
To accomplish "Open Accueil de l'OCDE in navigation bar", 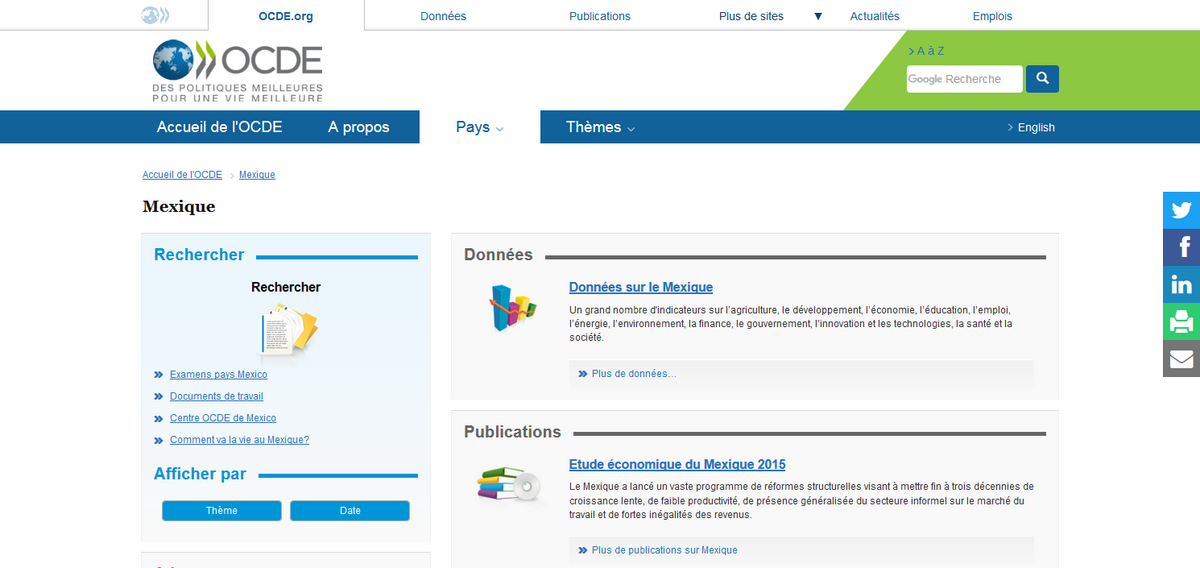I will pyautogui.click(x=219, y=127).
